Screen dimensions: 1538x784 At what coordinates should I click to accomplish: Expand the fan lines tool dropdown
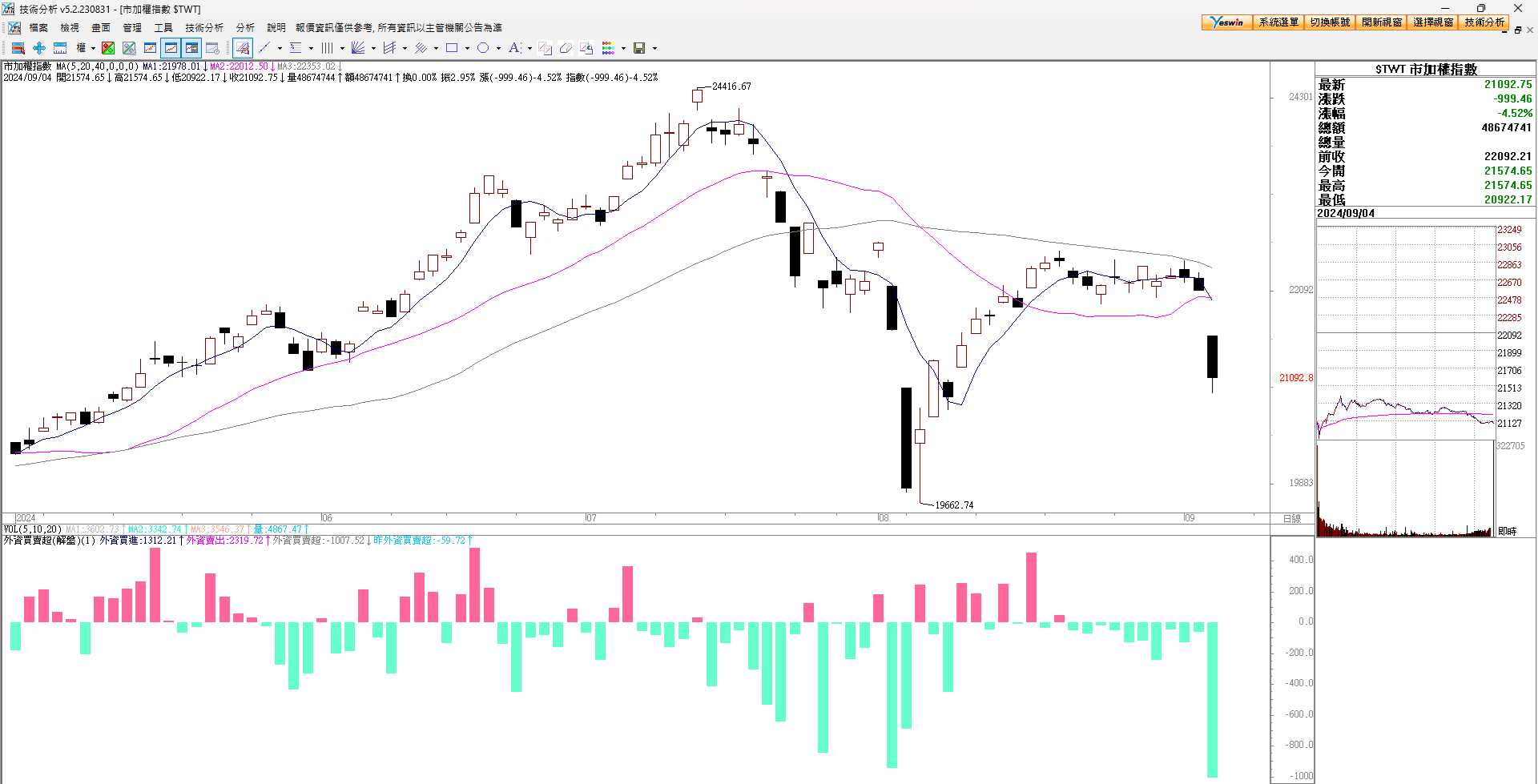tap(373, 48)
